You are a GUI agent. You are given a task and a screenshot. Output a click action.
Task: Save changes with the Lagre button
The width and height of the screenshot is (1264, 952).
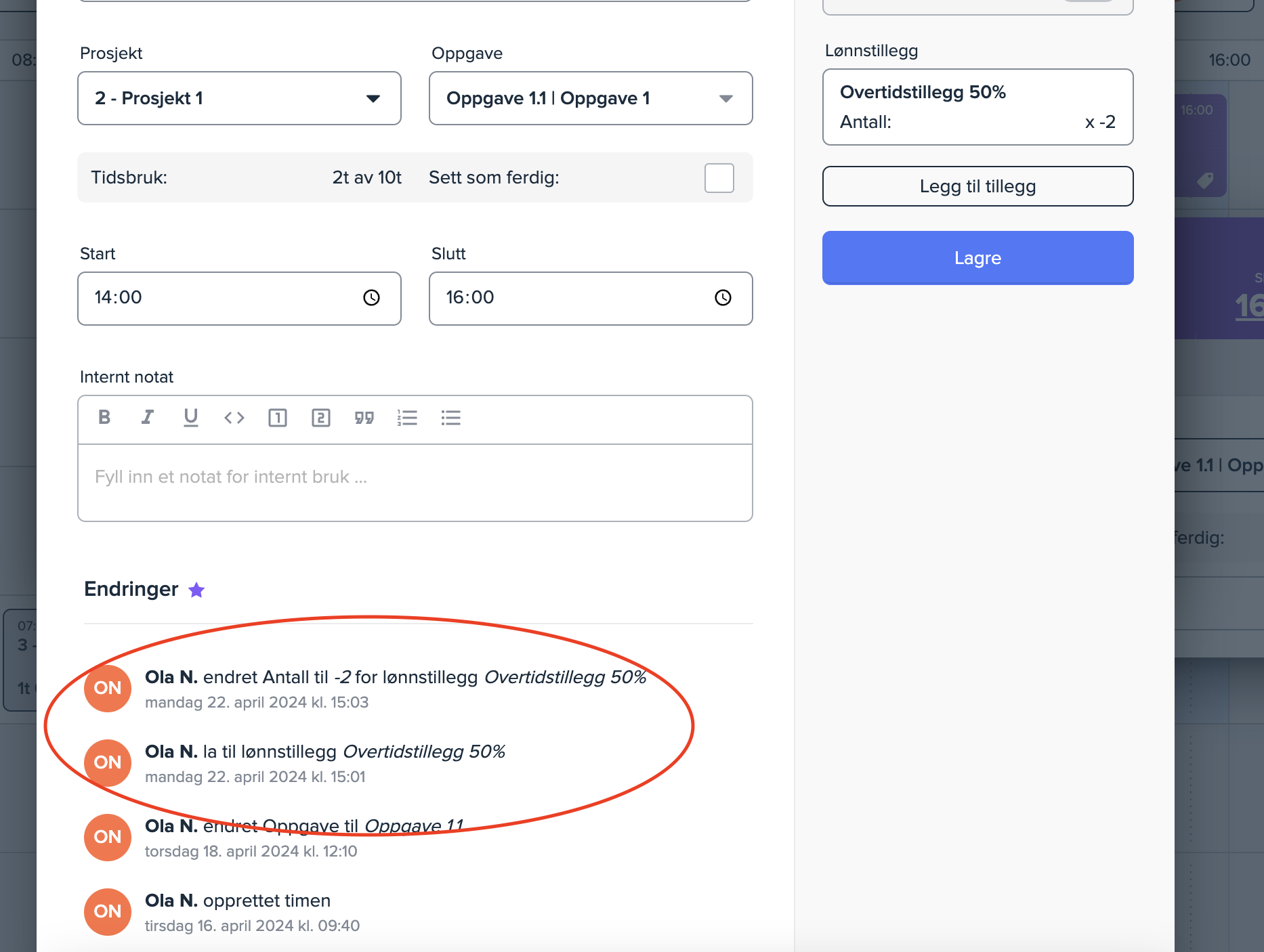coord(977,258)
